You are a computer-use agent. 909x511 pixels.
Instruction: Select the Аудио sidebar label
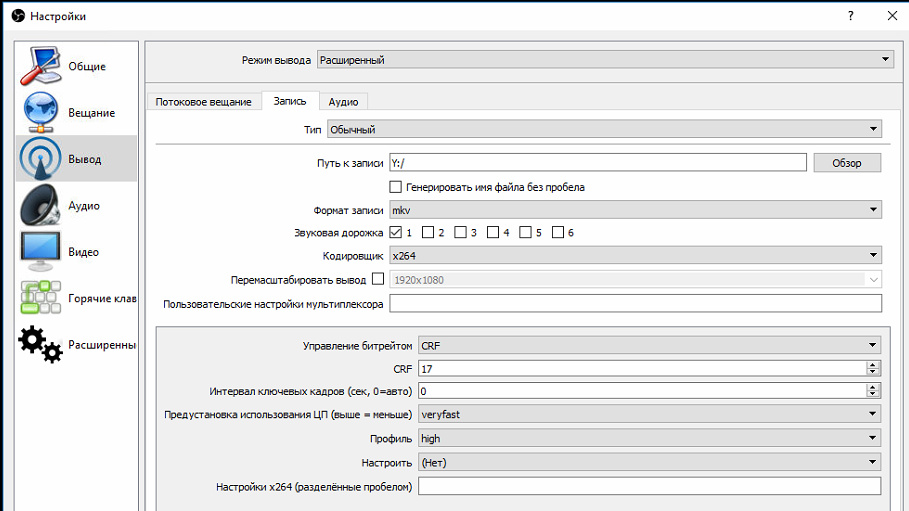click(x=84, y=205)
